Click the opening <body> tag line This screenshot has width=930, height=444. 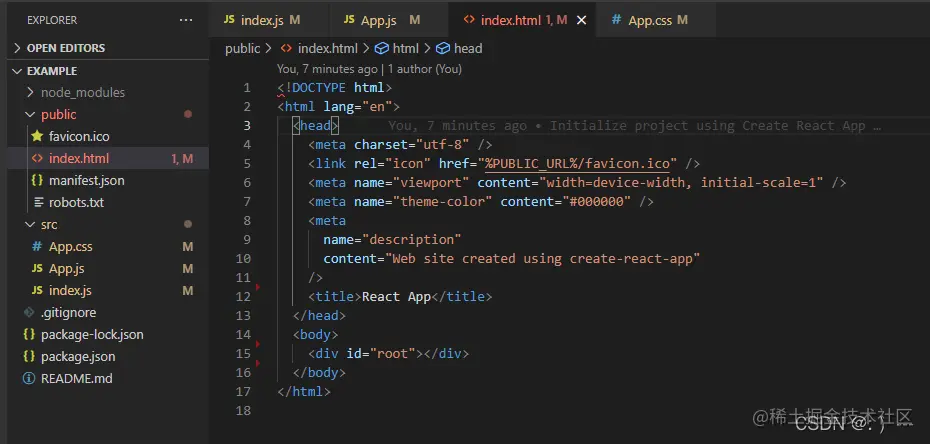point(316,334)
